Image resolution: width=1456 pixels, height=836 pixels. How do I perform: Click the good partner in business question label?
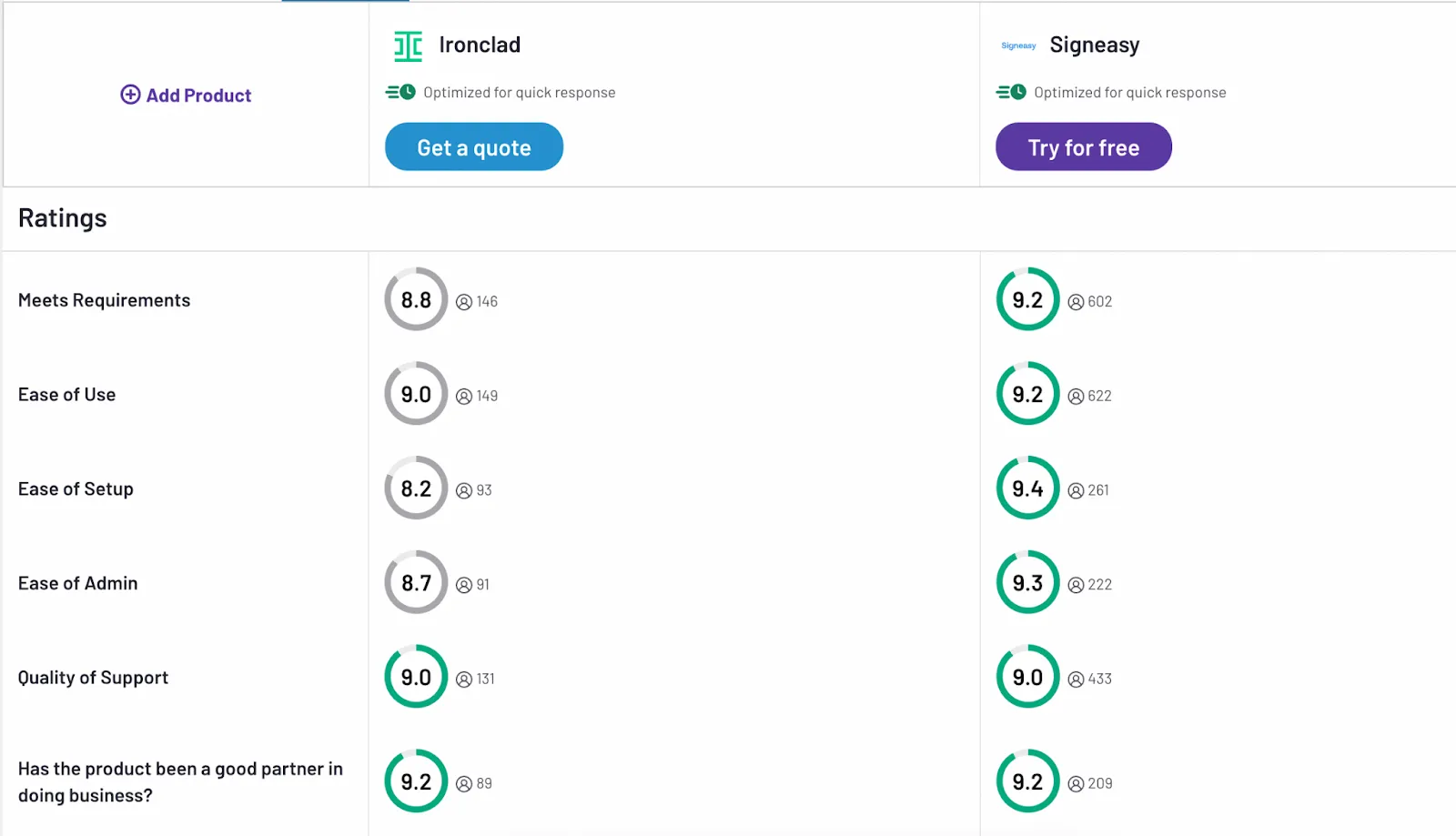point(179,781)
